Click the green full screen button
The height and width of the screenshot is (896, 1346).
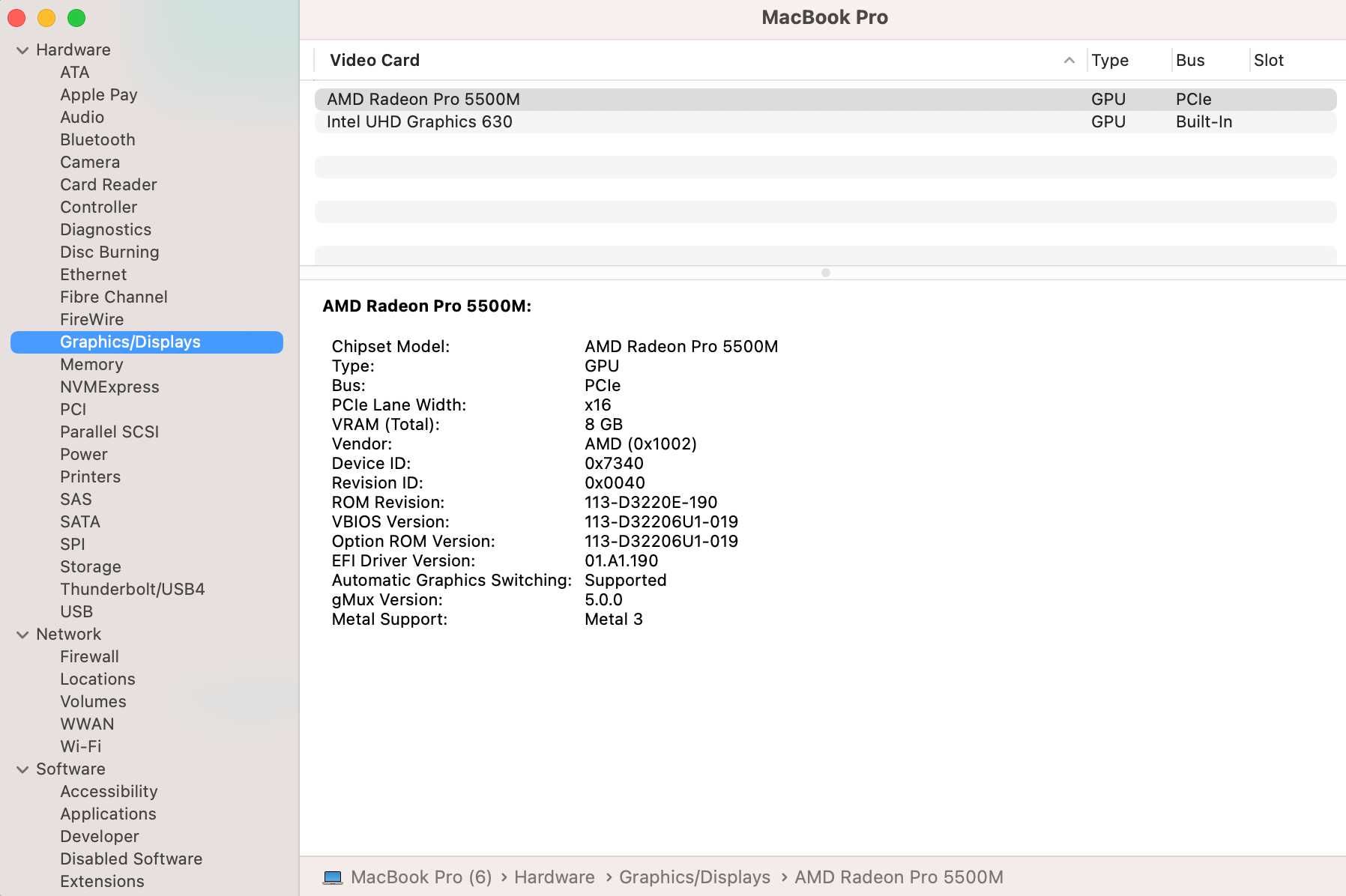click(x=76, y=17)
